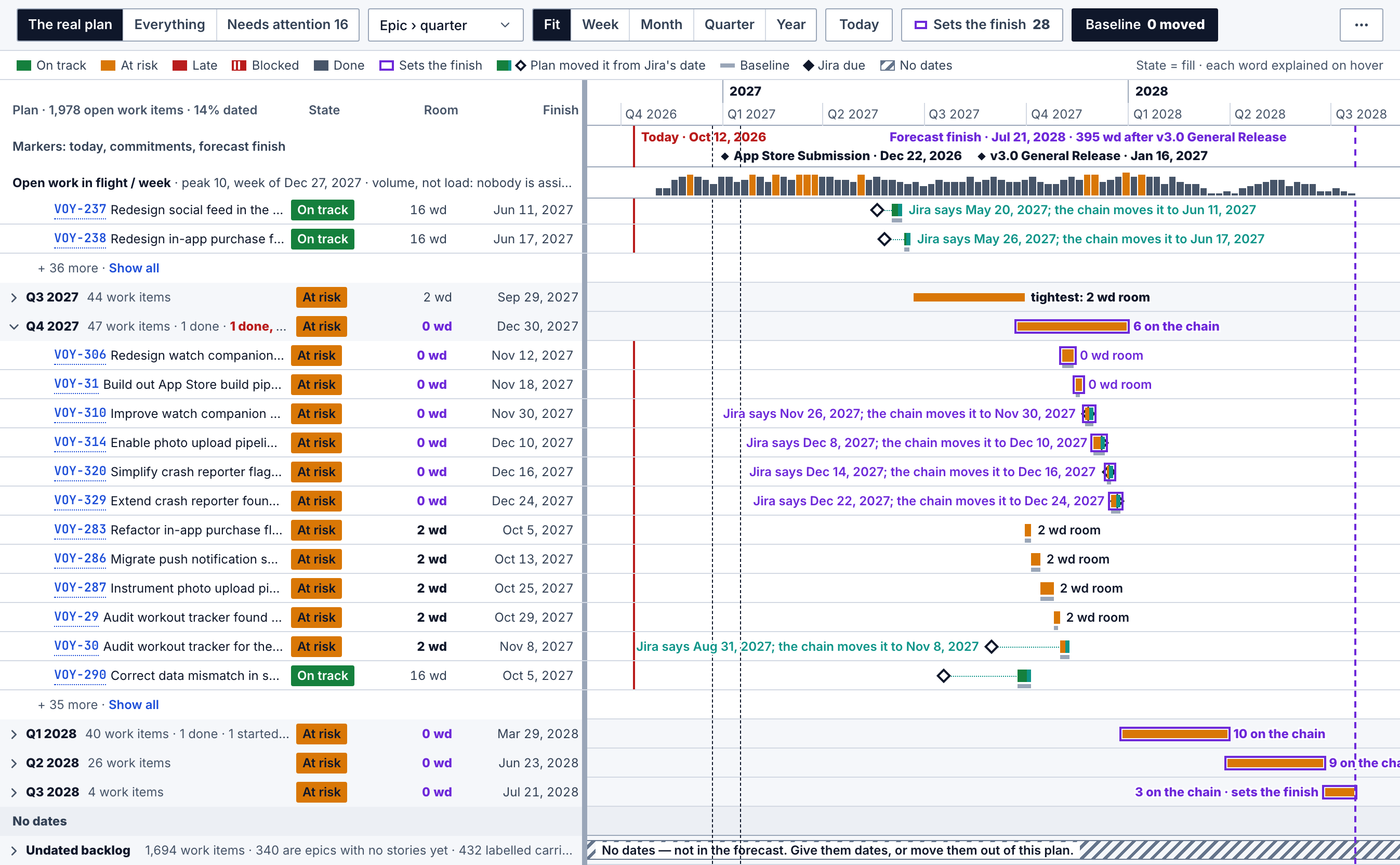Click the Q1 2028 chain summary bar
Screen dimensions: 1400x865
[x=1174, y=734]
